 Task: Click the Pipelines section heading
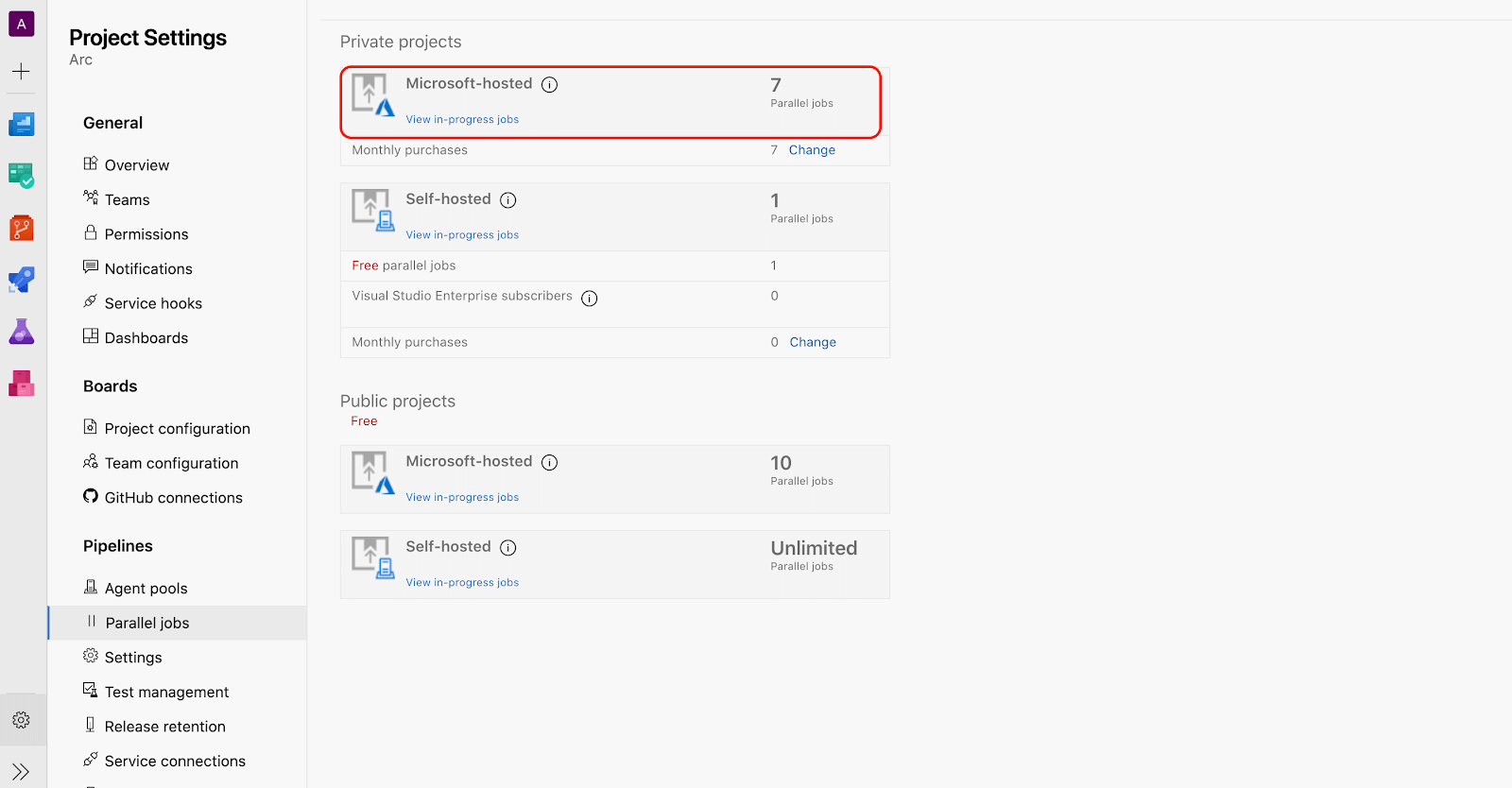coord(117,546)
